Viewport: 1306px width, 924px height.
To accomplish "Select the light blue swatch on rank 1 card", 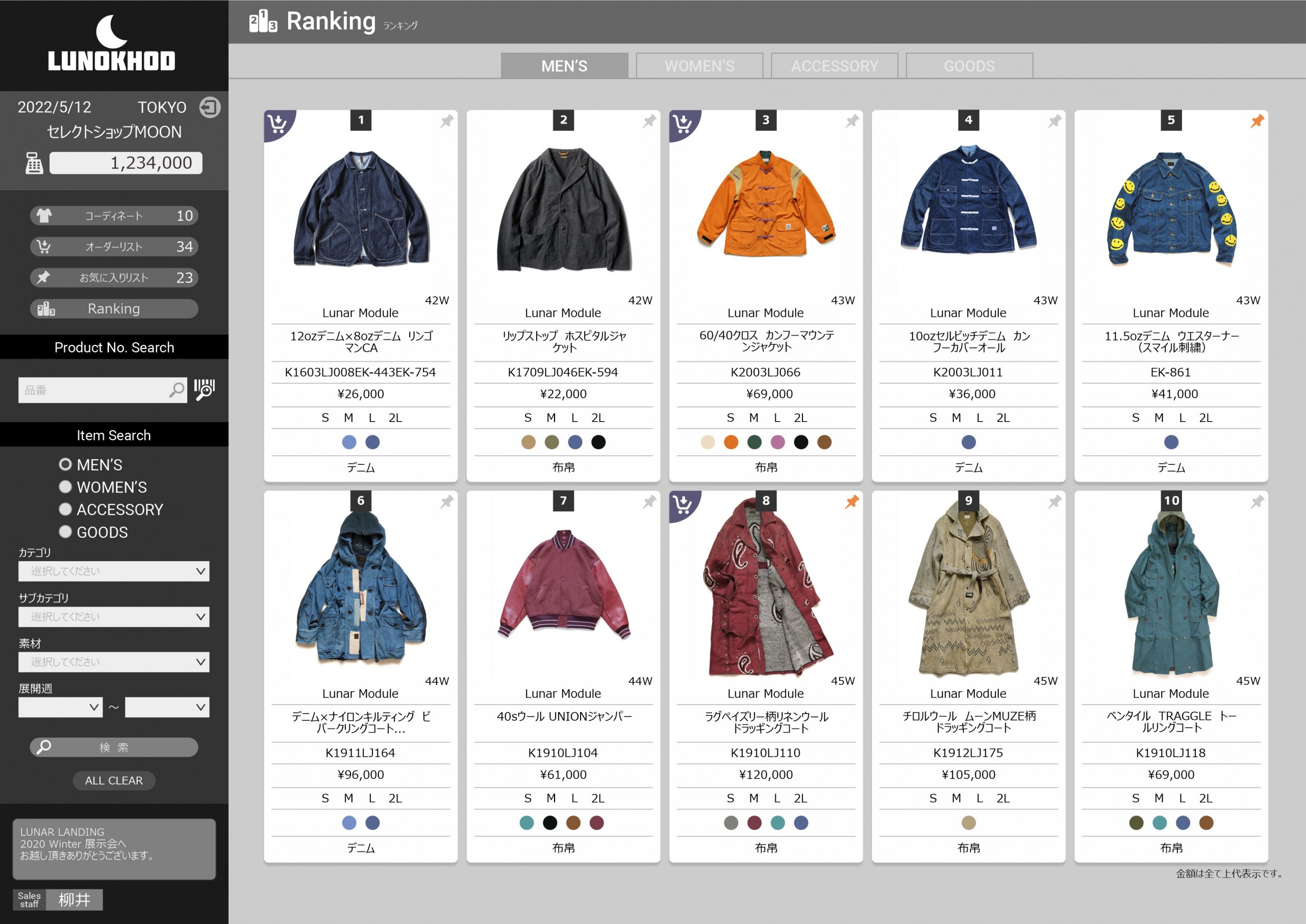I will (x=349, y=442).
